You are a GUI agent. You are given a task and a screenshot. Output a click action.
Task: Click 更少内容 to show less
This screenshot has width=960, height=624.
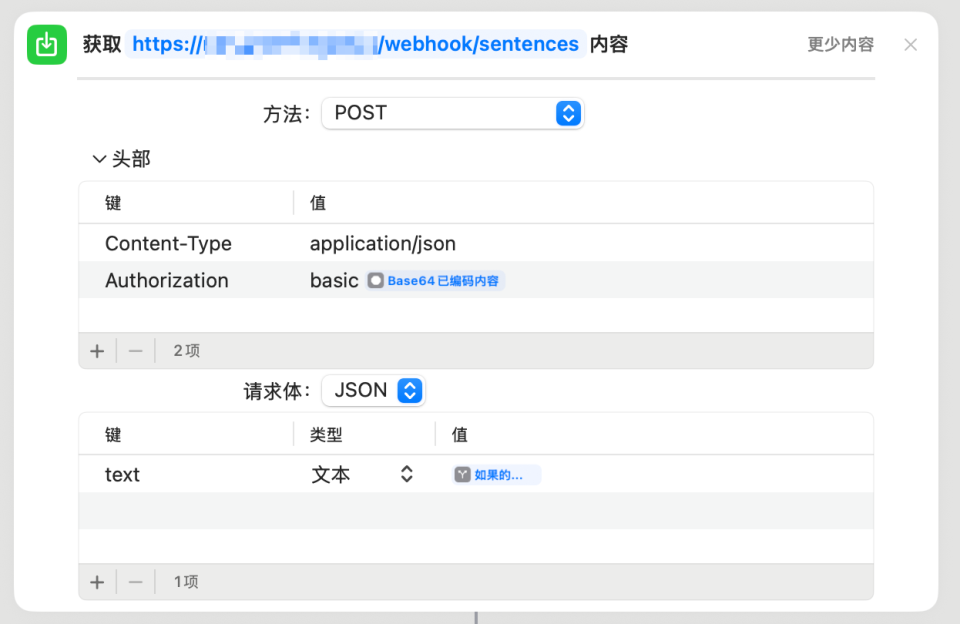tap(839, 44)
